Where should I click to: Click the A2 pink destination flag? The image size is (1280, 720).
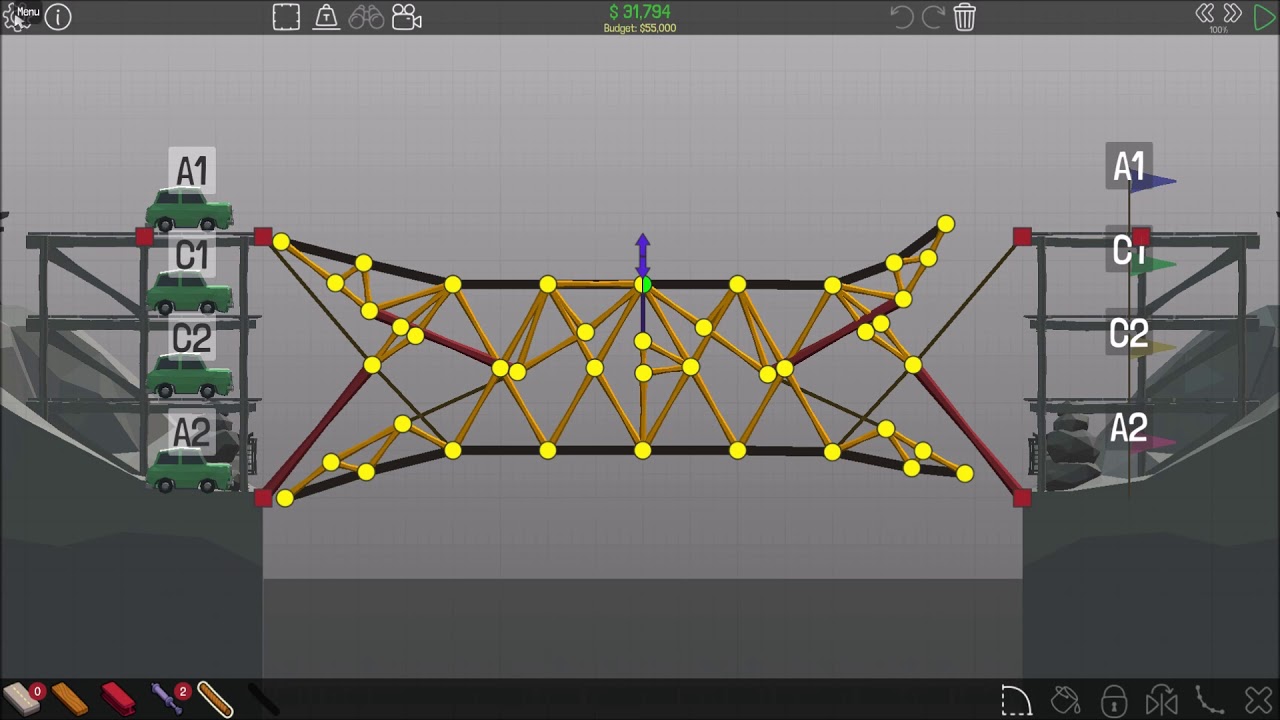(1154, 441)
